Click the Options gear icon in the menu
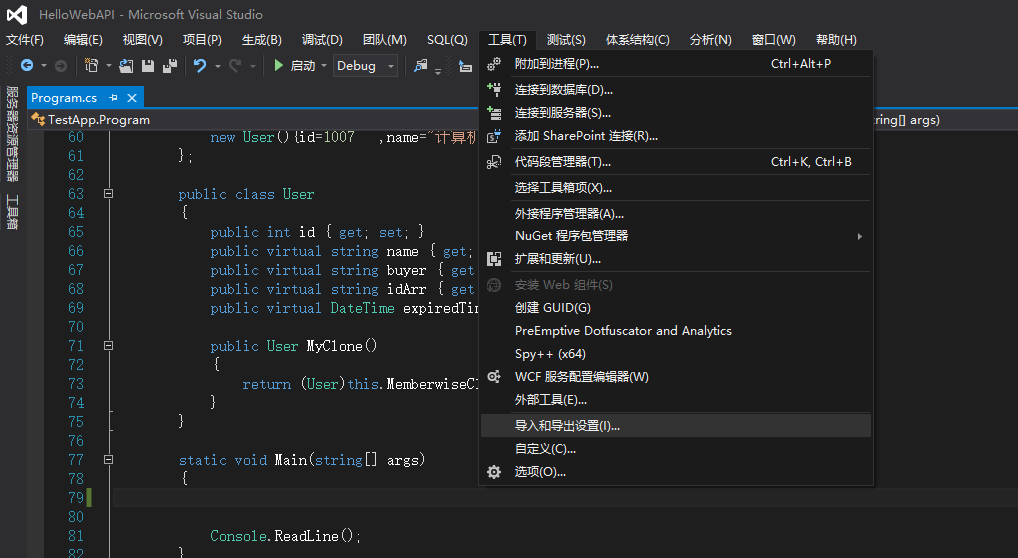 pos(494,472)
